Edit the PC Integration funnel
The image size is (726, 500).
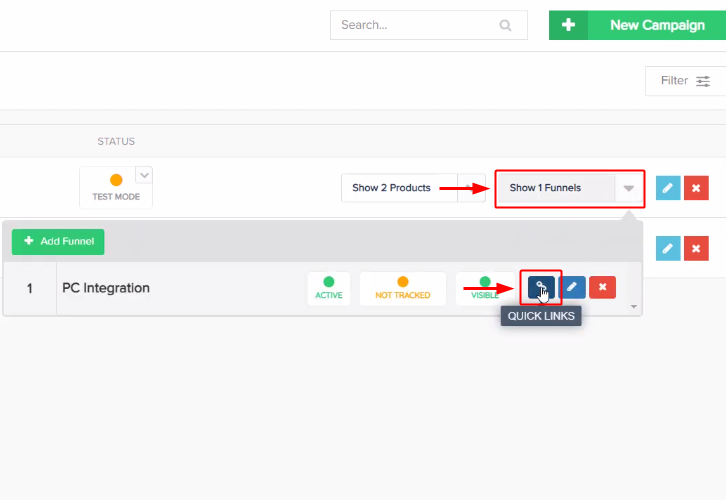pos(572,288)
